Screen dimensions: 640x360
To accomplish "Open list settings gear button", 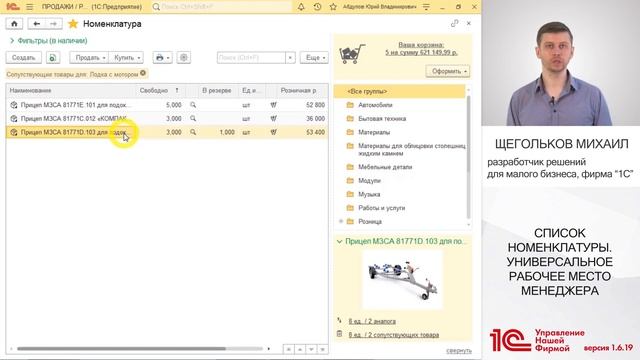I will point(184,58).
